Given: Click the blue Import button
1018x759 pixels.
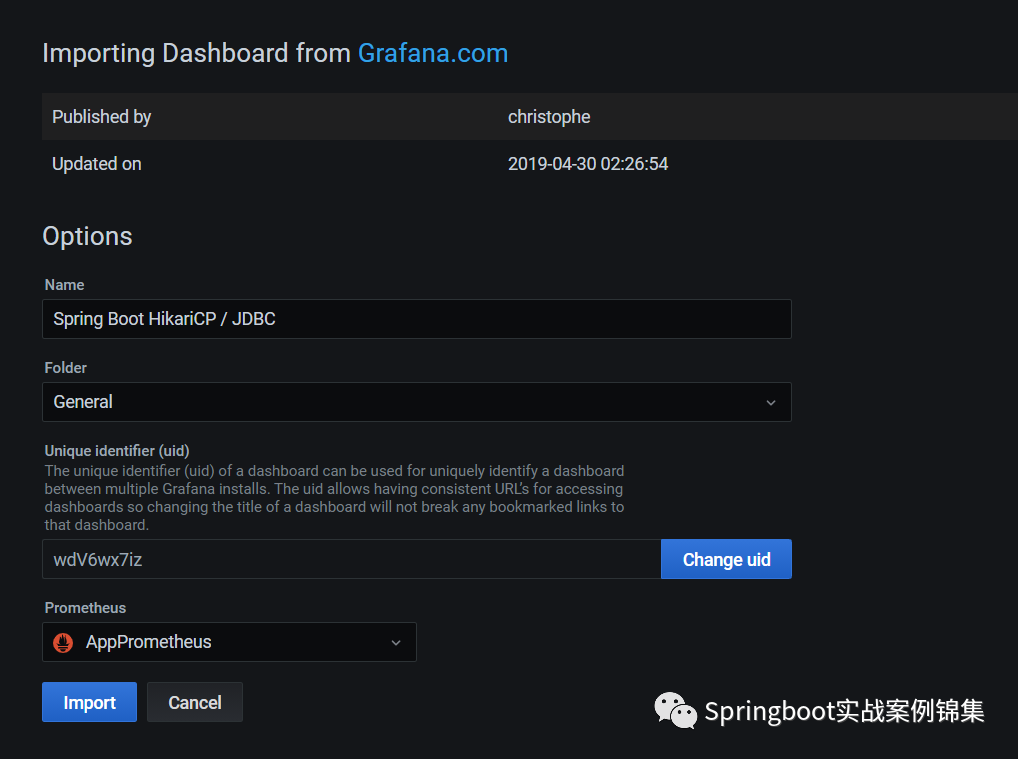Looking at the screenshot, I should 89,702.
